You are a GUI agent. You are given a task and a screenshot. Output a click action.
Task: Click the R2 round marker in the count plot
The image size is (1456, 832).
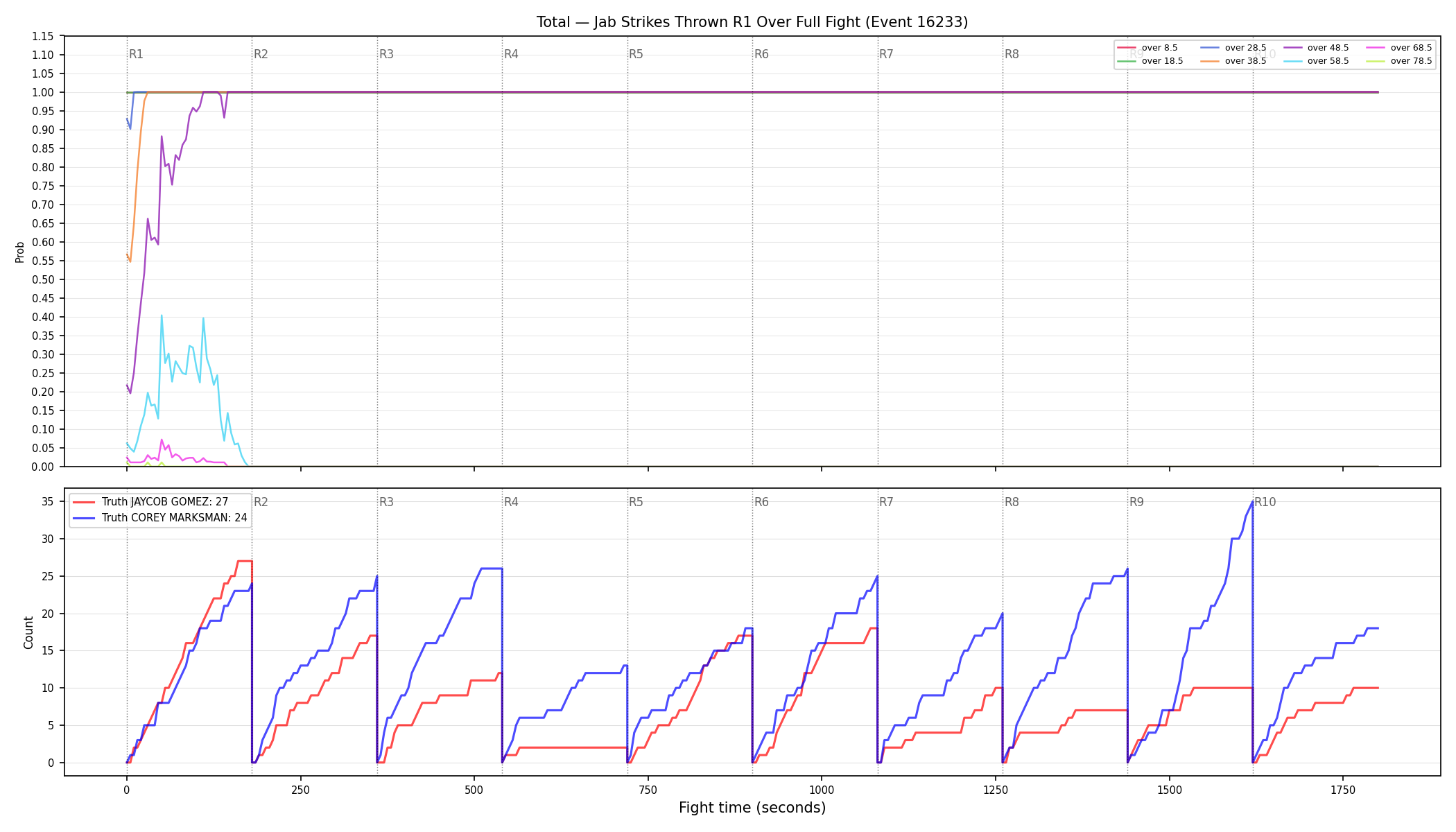point(261,502)
